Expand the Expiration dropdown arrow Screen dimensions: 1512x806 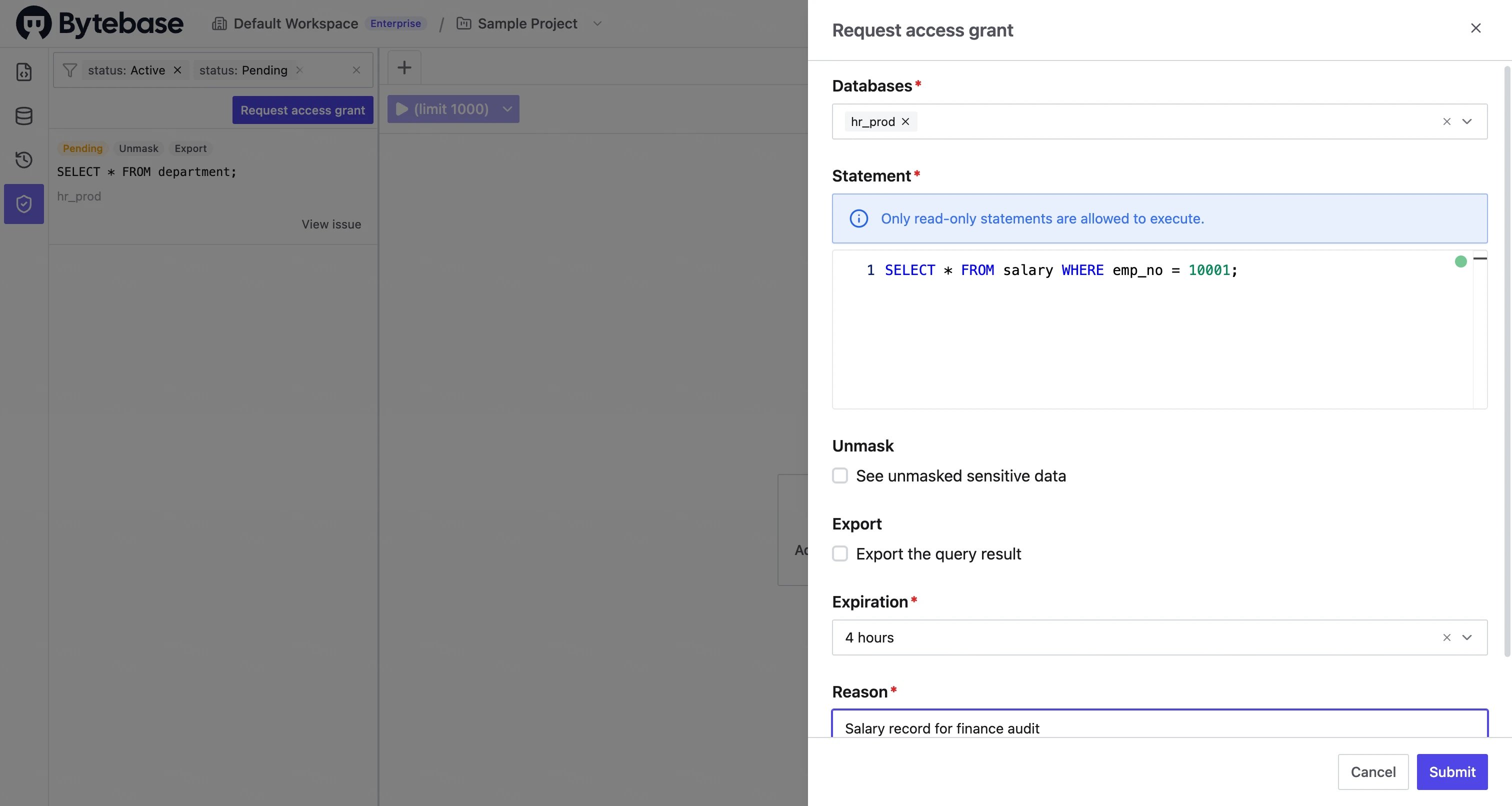pos(1467,637)
